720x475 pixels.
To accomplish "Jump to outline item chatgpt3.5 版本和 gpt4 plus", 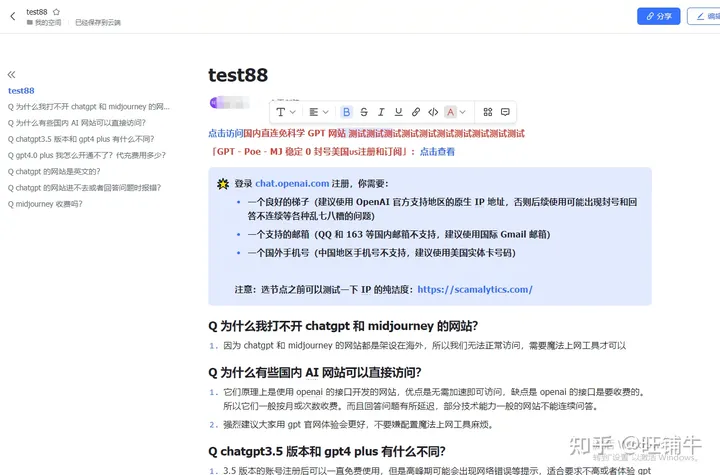I will (x=81, y=139).
